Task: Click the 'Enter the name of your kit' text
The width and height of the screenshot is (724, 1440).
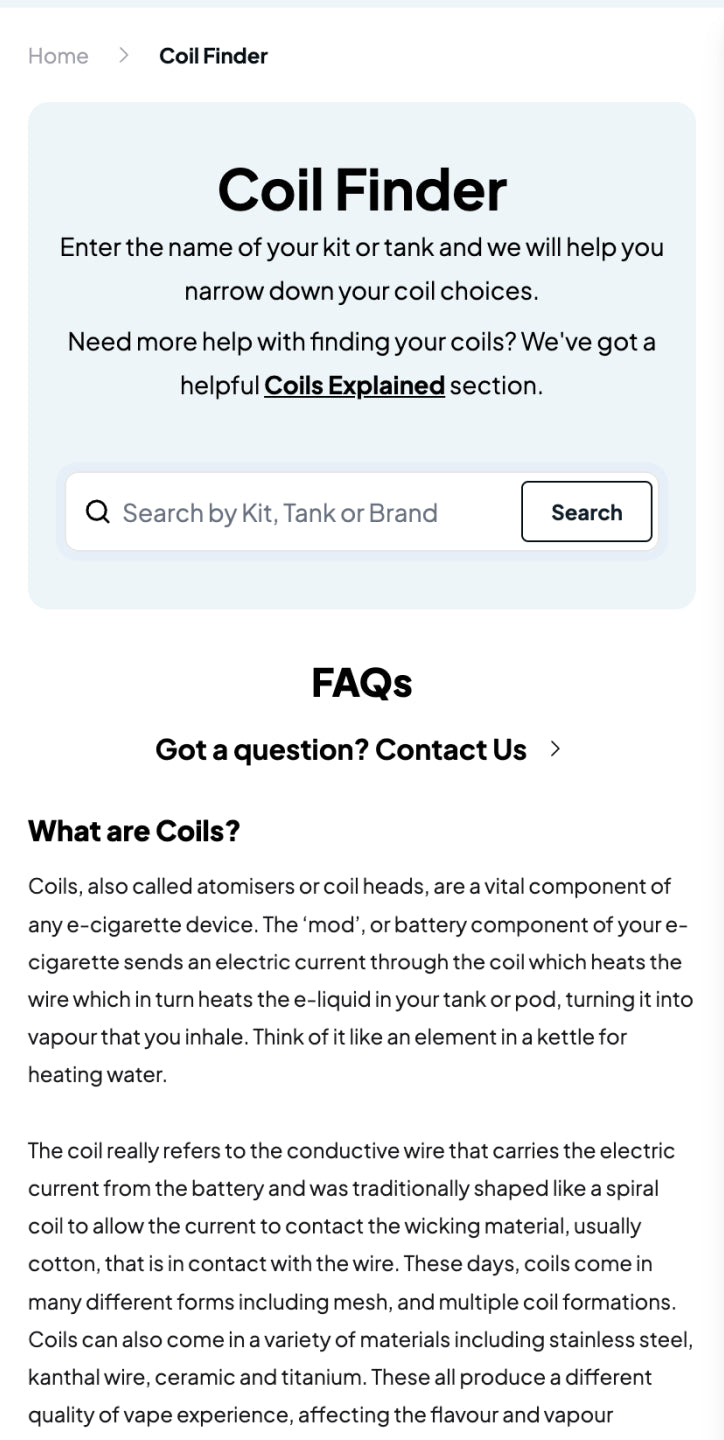Action: [x=362, y=247]
